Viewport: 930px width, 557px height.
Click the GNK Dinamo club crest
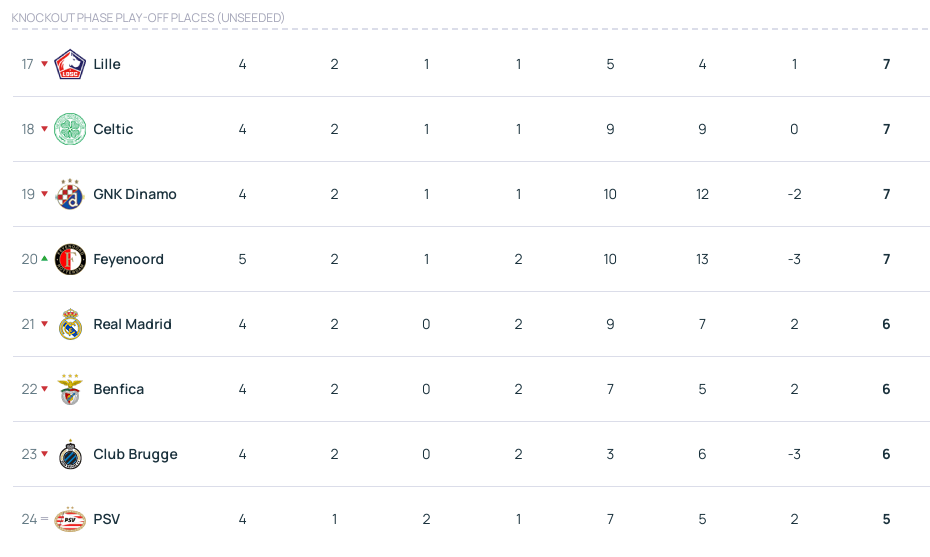tap(70, 194)
